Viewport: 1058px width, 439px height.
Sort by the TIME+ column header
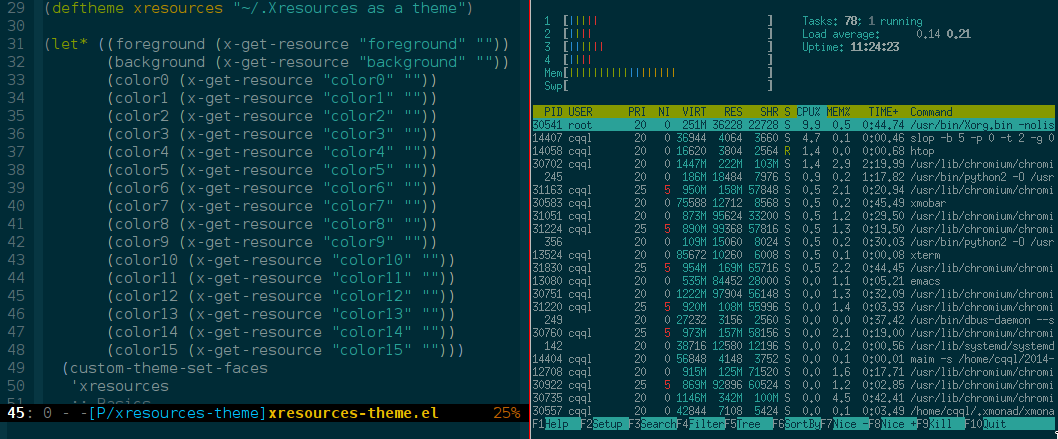click(883, 112)
